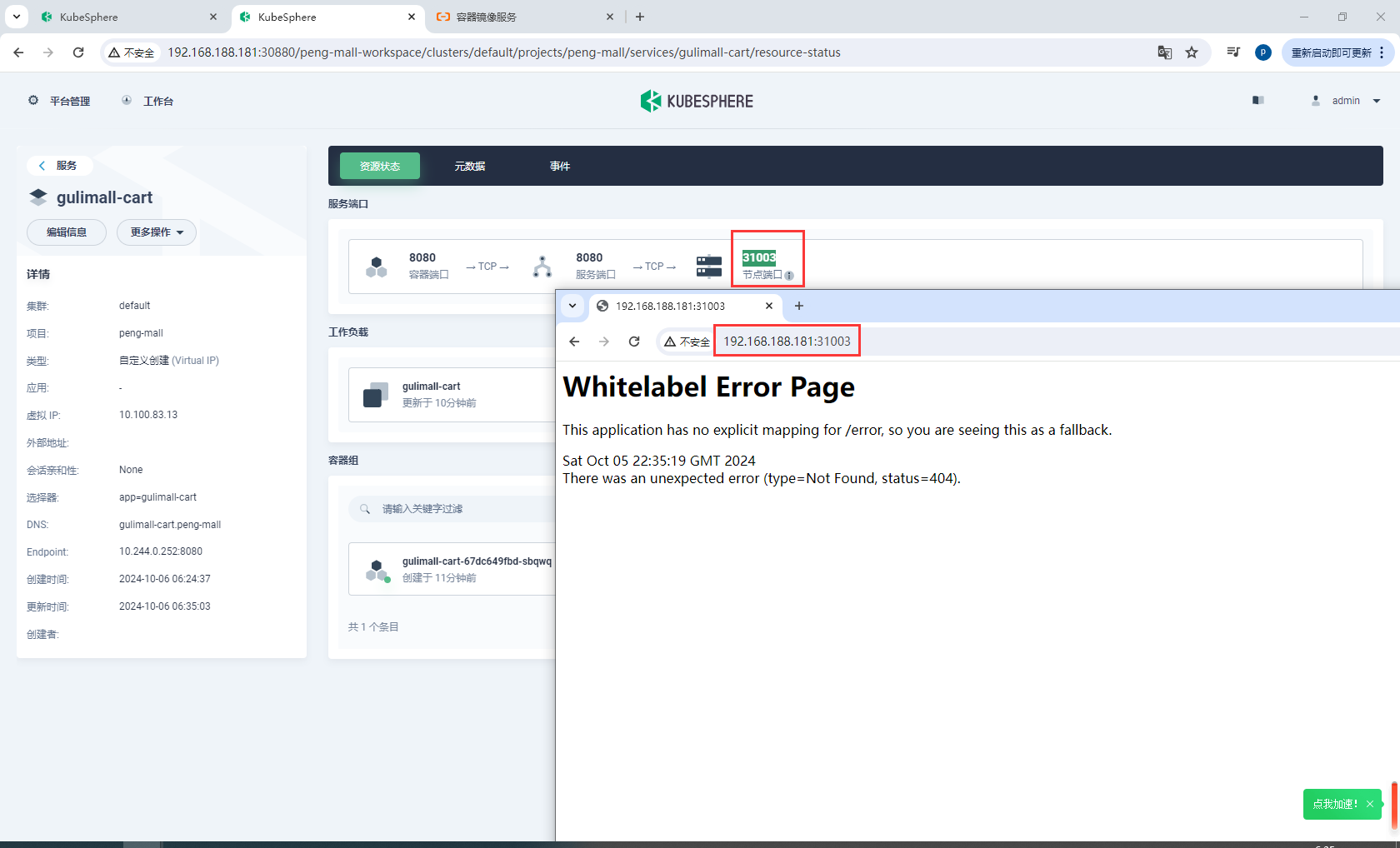Close the 容器镜像服务 browser tab
Image resolution: width=1400 pixels, height=848 pixels.
[x=610, y=17]
